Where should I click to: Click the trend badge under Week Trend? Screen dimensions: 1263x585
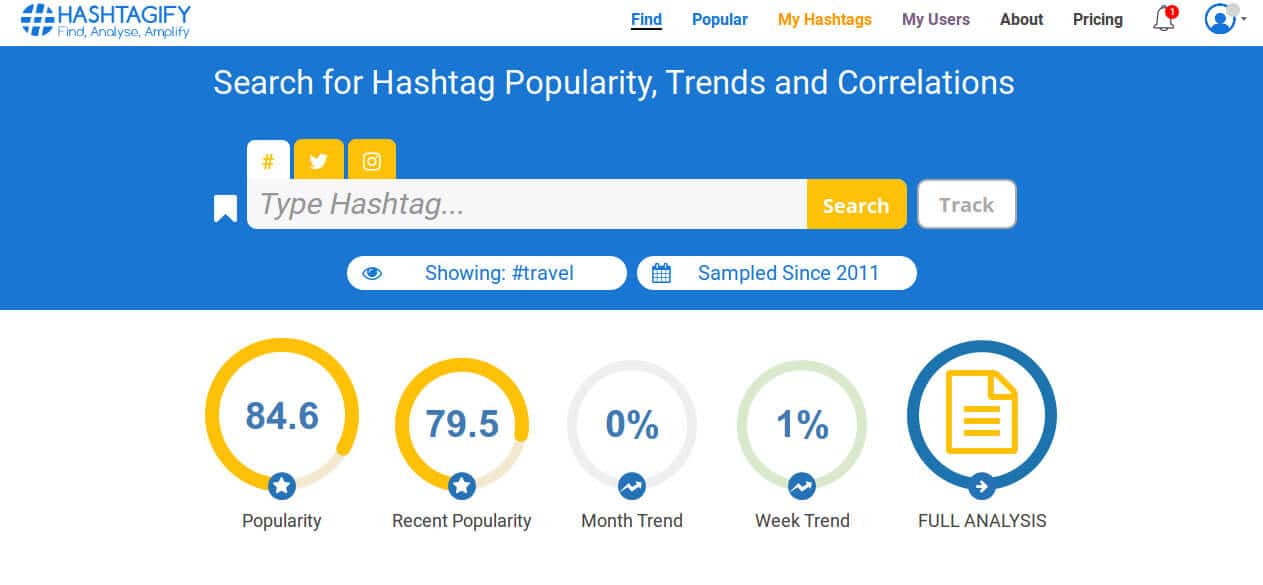tap(802, 486)
